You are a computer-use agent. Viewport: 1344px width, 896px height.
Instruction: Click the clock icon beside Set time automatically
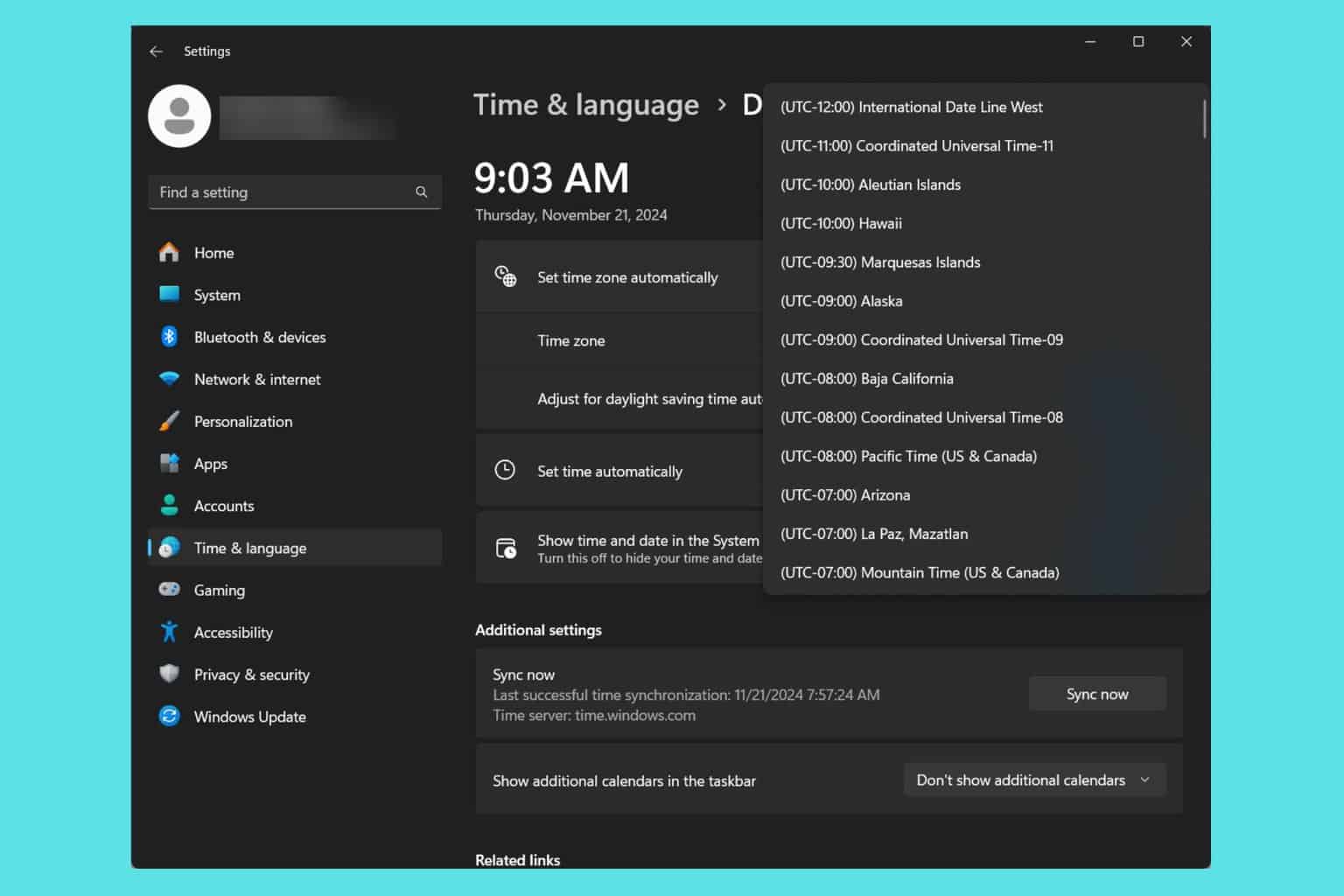coord(505,470)
